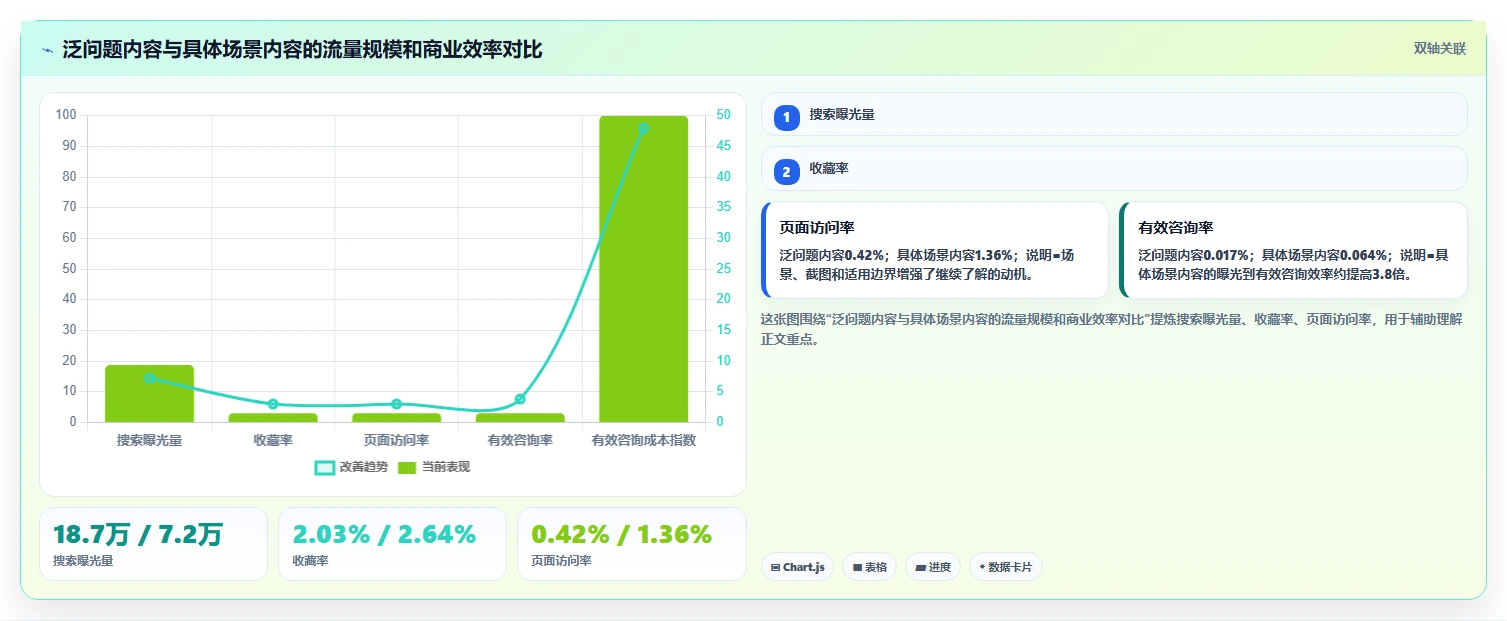Open the 0.42% / 1.36% stat card

tap(631, 544)
